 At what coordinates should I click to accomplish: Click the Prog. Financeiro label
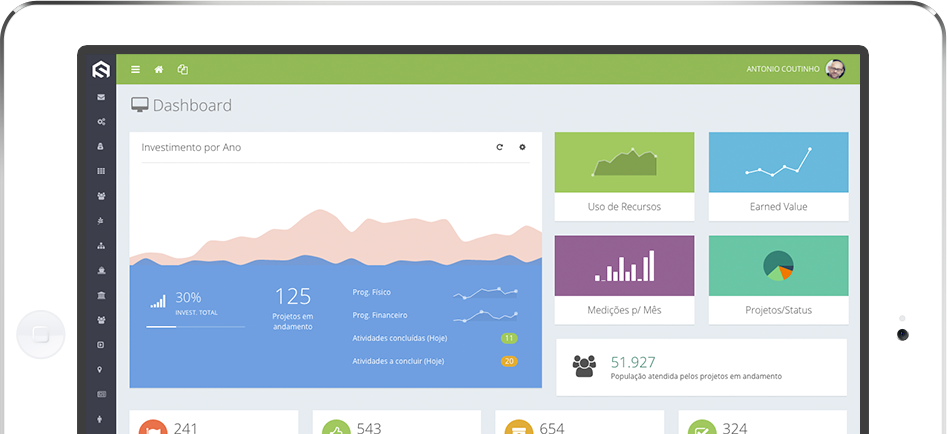[x=380, y=315]
